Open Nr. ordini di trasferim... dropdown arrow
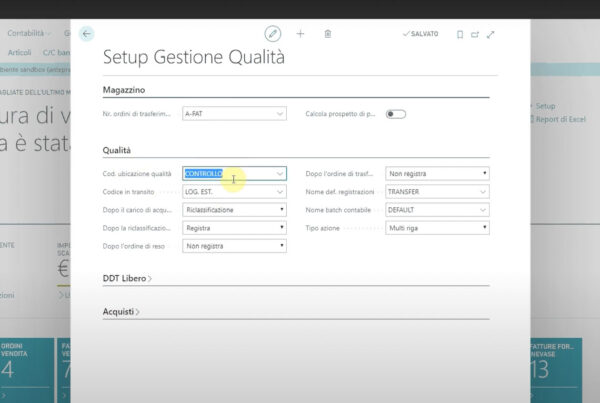600x403 pixels. 280,114
